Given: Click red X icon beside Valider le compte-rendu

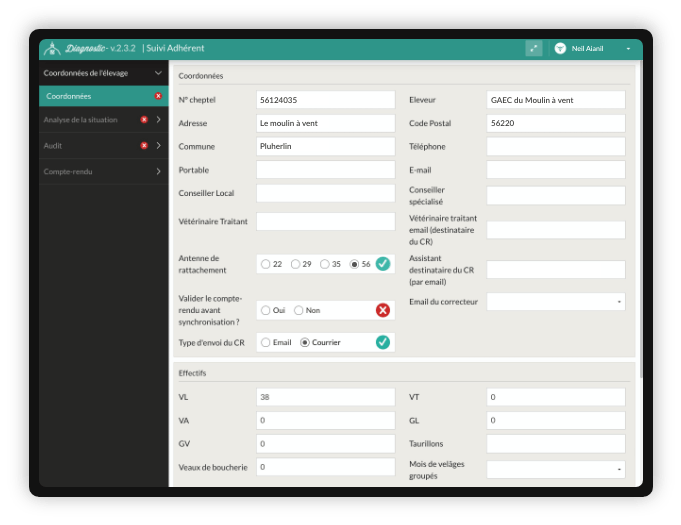Looking at the screenshot, I should tap(382, 310).
